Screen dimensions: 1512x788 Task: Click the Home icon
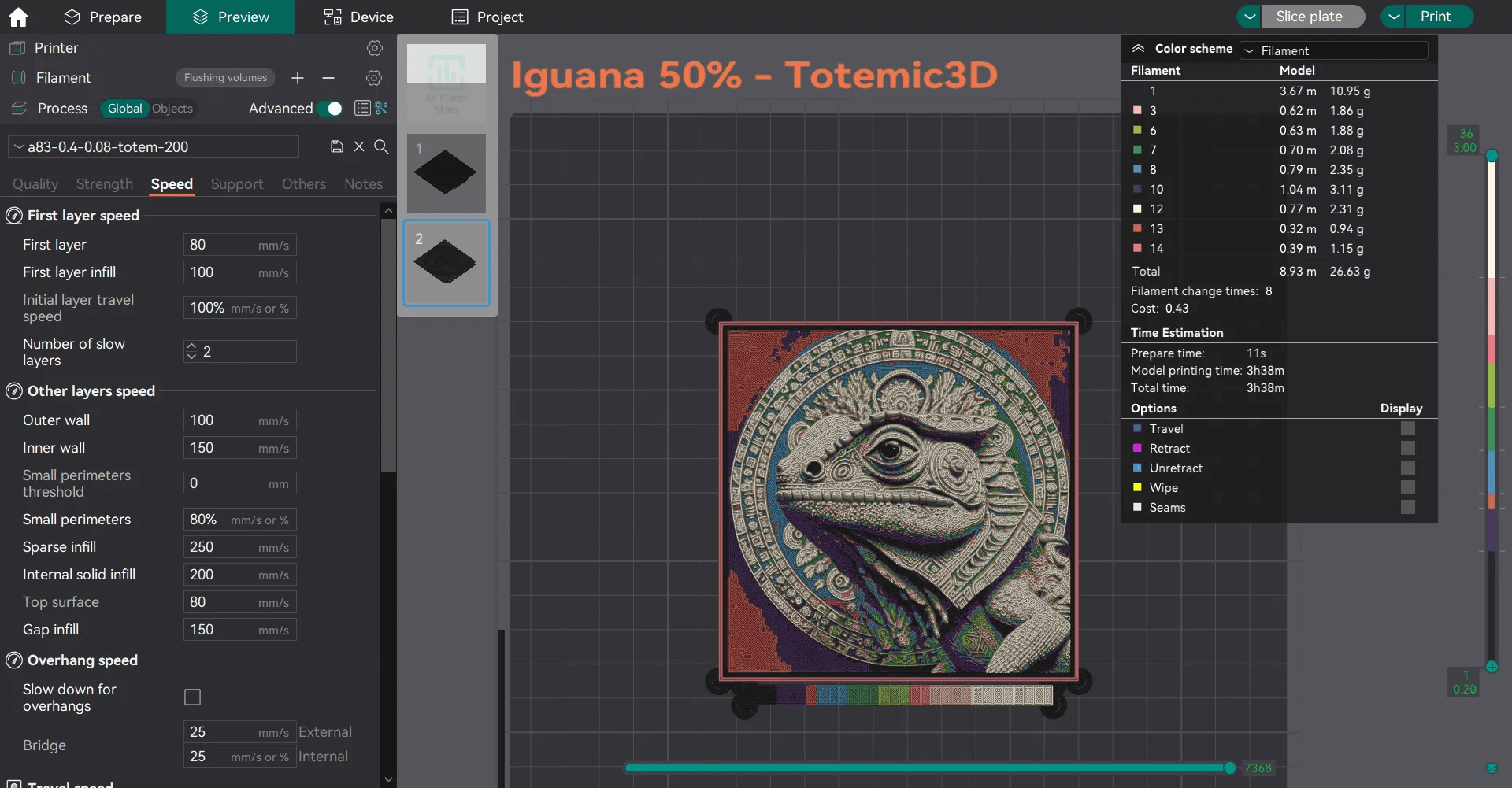pos(18,17)
